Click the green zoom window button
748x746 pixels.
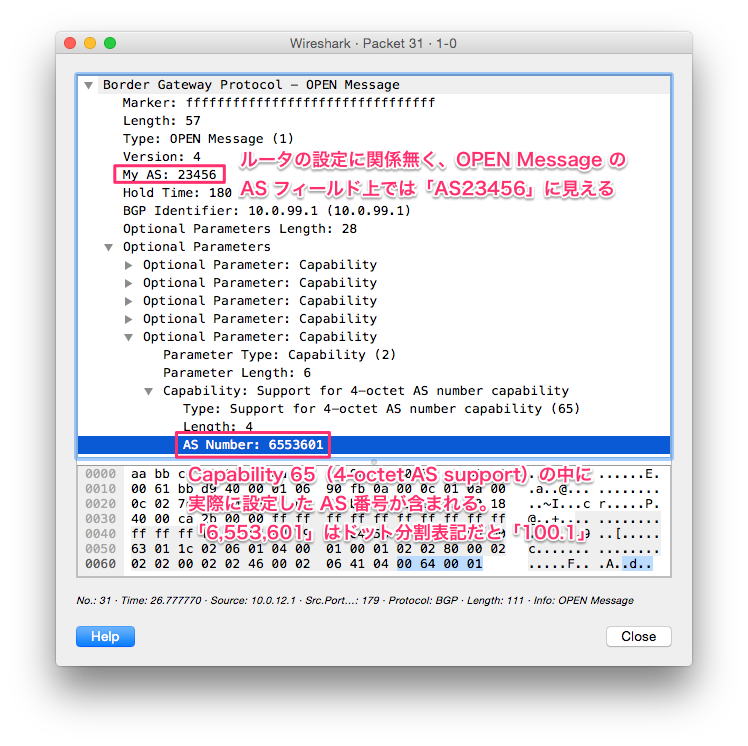pos(110,43)
